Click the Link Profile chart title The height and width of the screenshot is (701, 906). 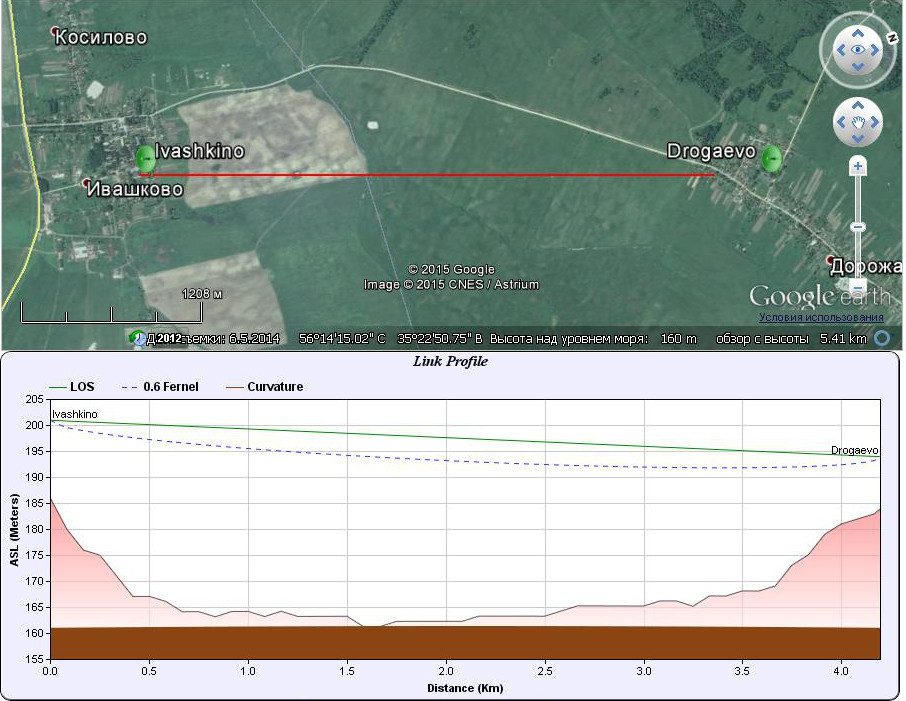click(x=451, y=361)
